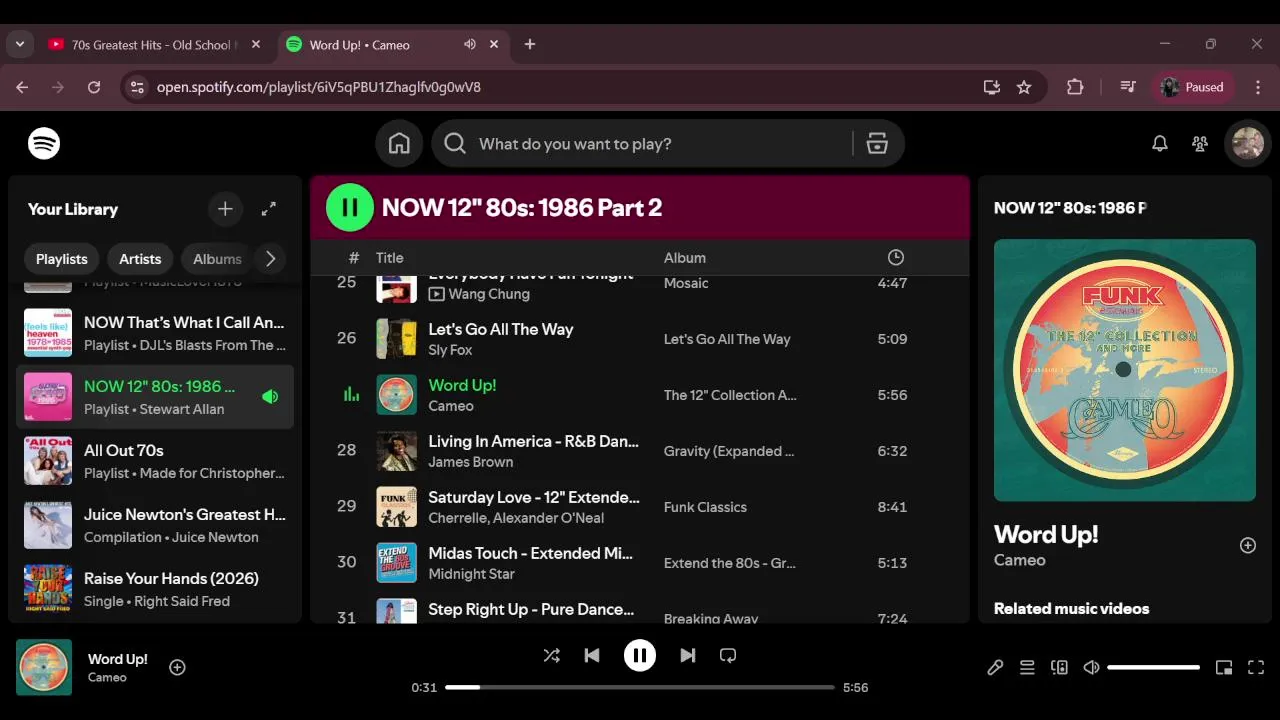Open Wang Chung artist link
This screenshot has height=720, width=1280.
[489, 294]
